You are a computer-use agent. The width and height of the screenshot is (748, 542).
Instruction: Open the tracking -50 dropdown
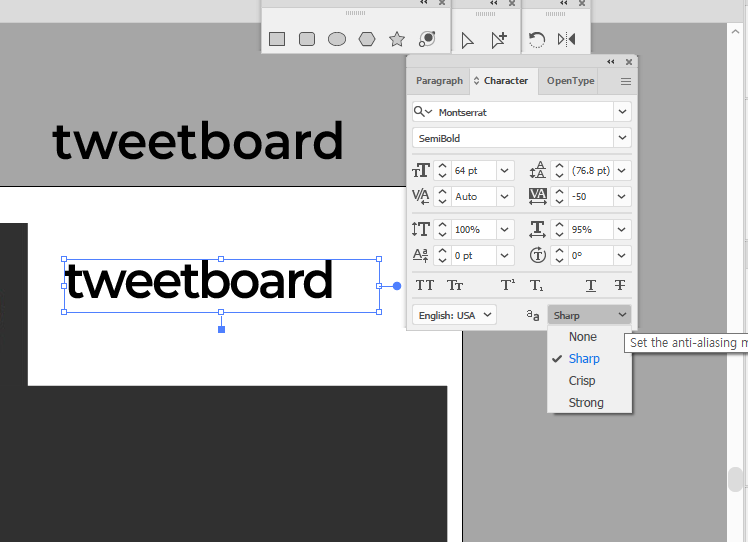[622, 197]
